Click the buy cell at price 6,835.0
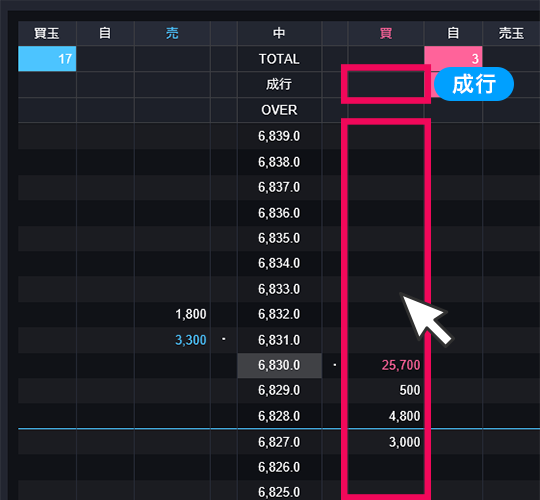Image resolution: width=540 pixels, height=500 pixels. pyautogui.click(x=386, y=238)
